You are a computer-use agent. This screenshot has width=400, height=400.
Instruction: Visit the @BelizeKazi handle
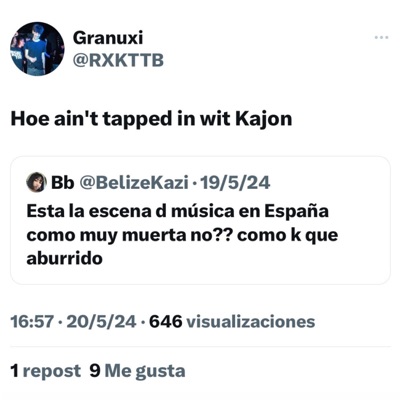click(x=133, y=183)
